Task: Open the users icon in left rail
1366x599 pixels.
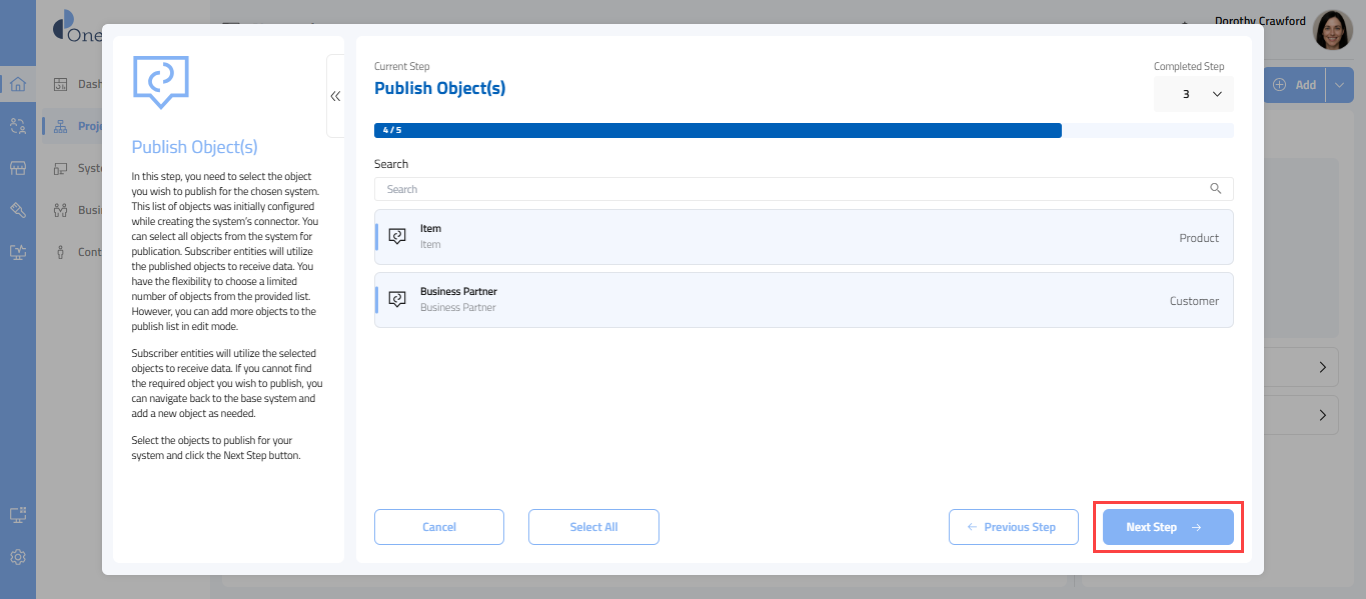Action: click(x=18, y=126)
